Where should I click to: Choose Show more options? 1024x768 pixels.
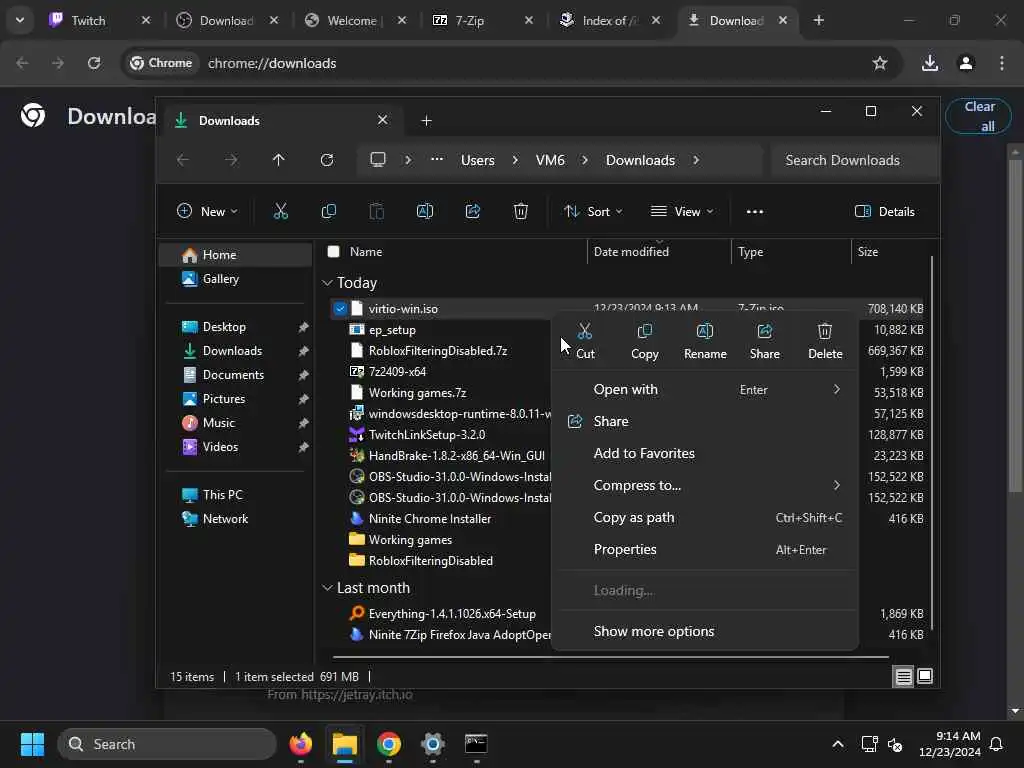coord(705,632)
